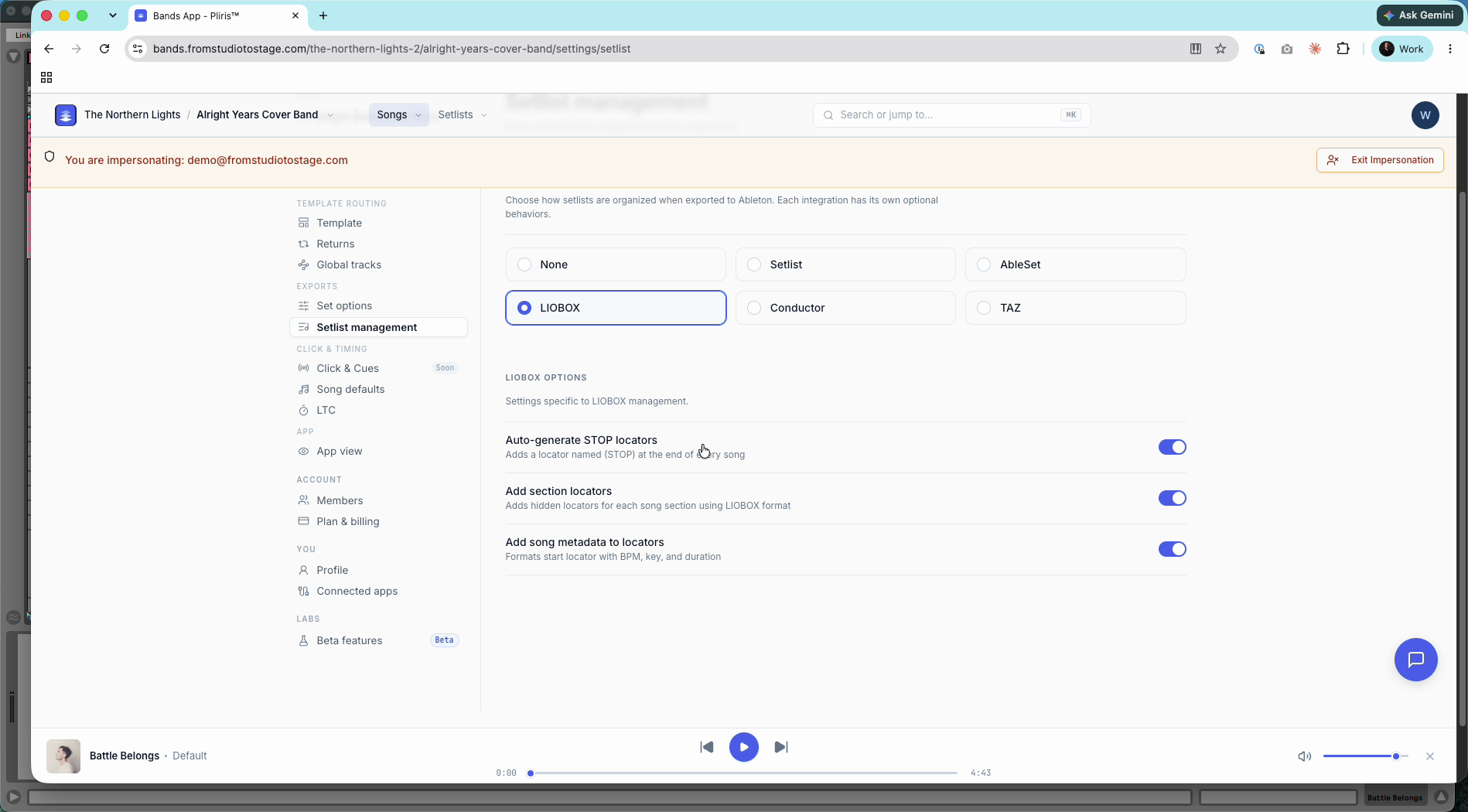Open the Setlist management page
The height and width of the screenshot is (812, 1468).
pyautogui.click(x=378, y=327)
